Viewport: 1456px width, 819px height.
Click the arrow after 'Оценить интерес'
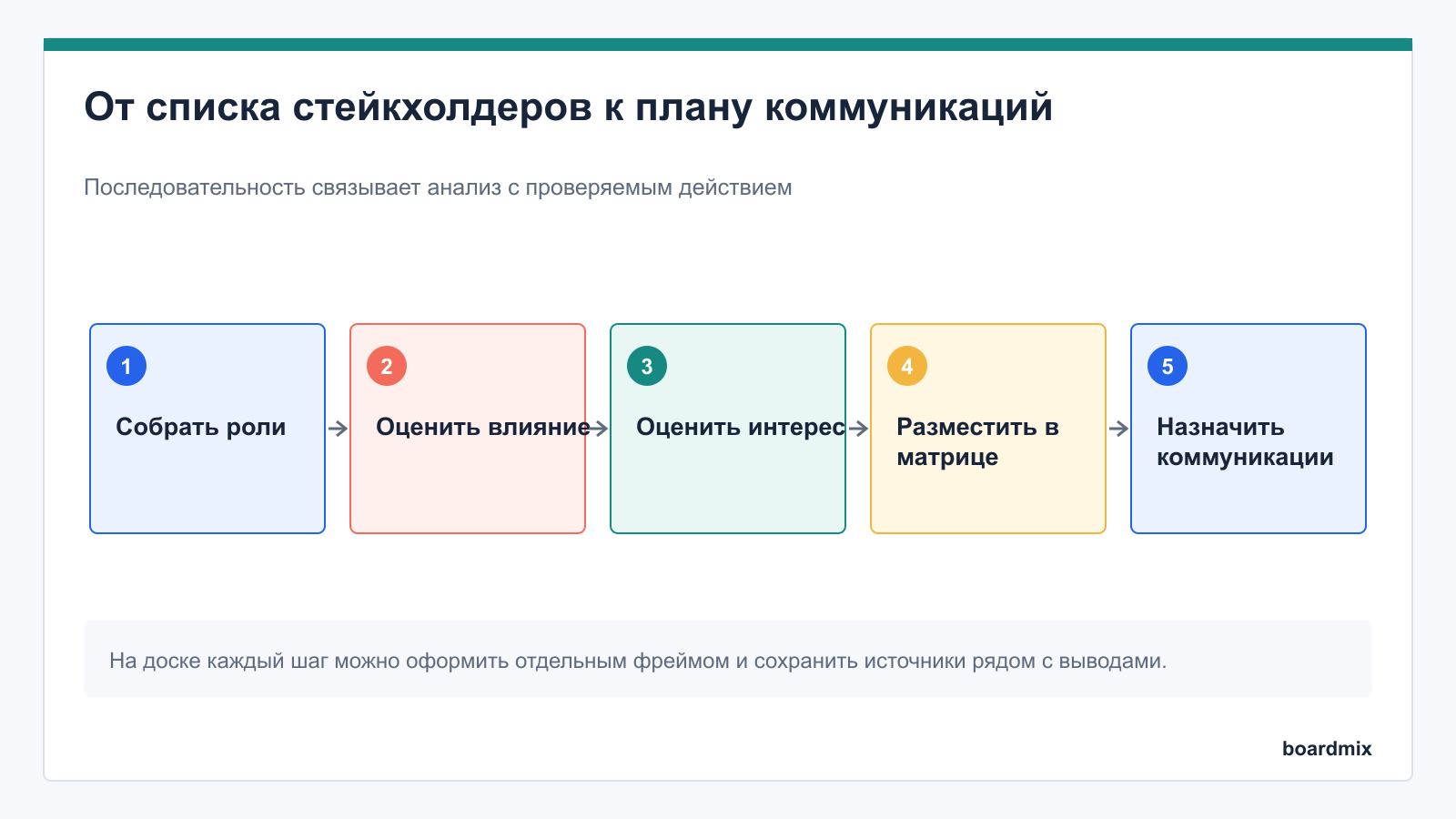(x=858, y=429)
